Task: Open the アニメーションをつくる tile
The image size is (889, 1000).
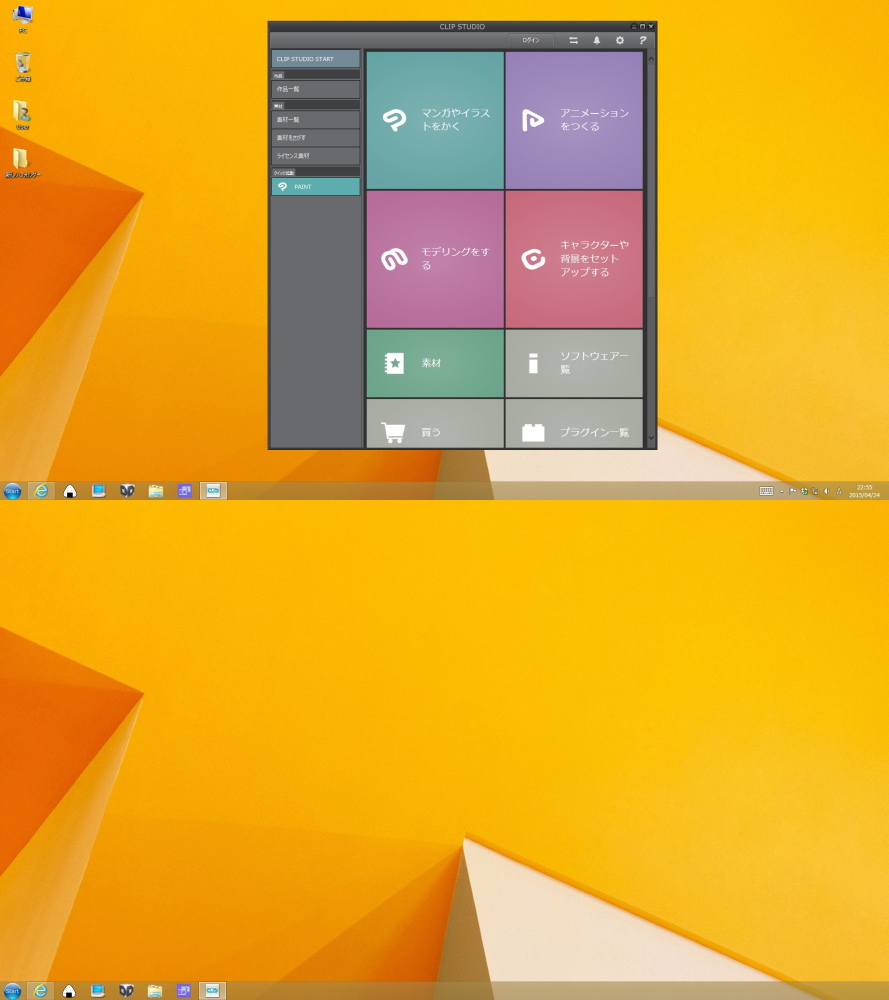Action: pyautogui.click(x=574, y=120)
